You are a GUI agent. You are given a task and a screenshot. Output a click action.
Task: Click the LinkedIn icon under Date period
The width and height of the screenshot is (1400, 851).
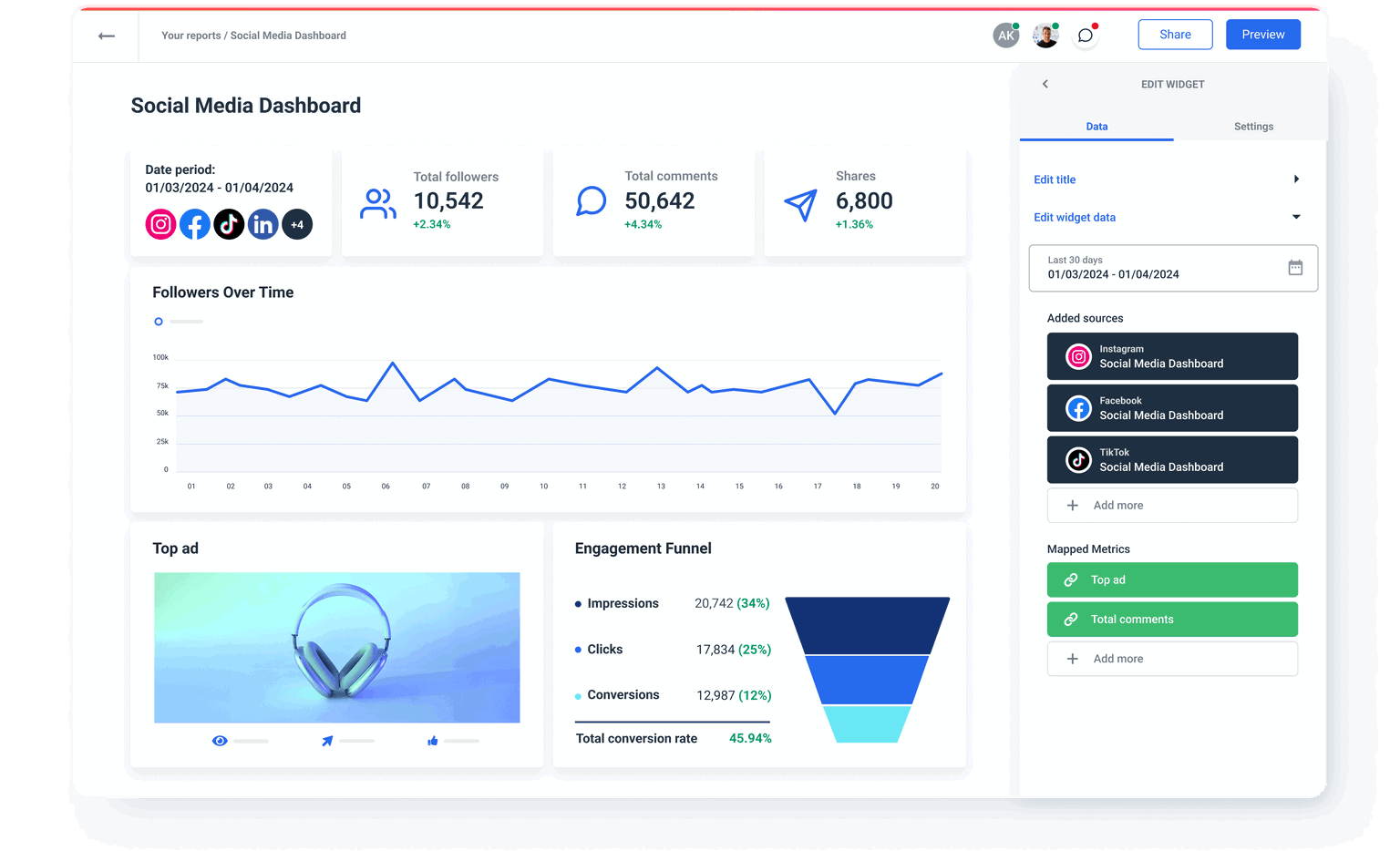(262, 224)
